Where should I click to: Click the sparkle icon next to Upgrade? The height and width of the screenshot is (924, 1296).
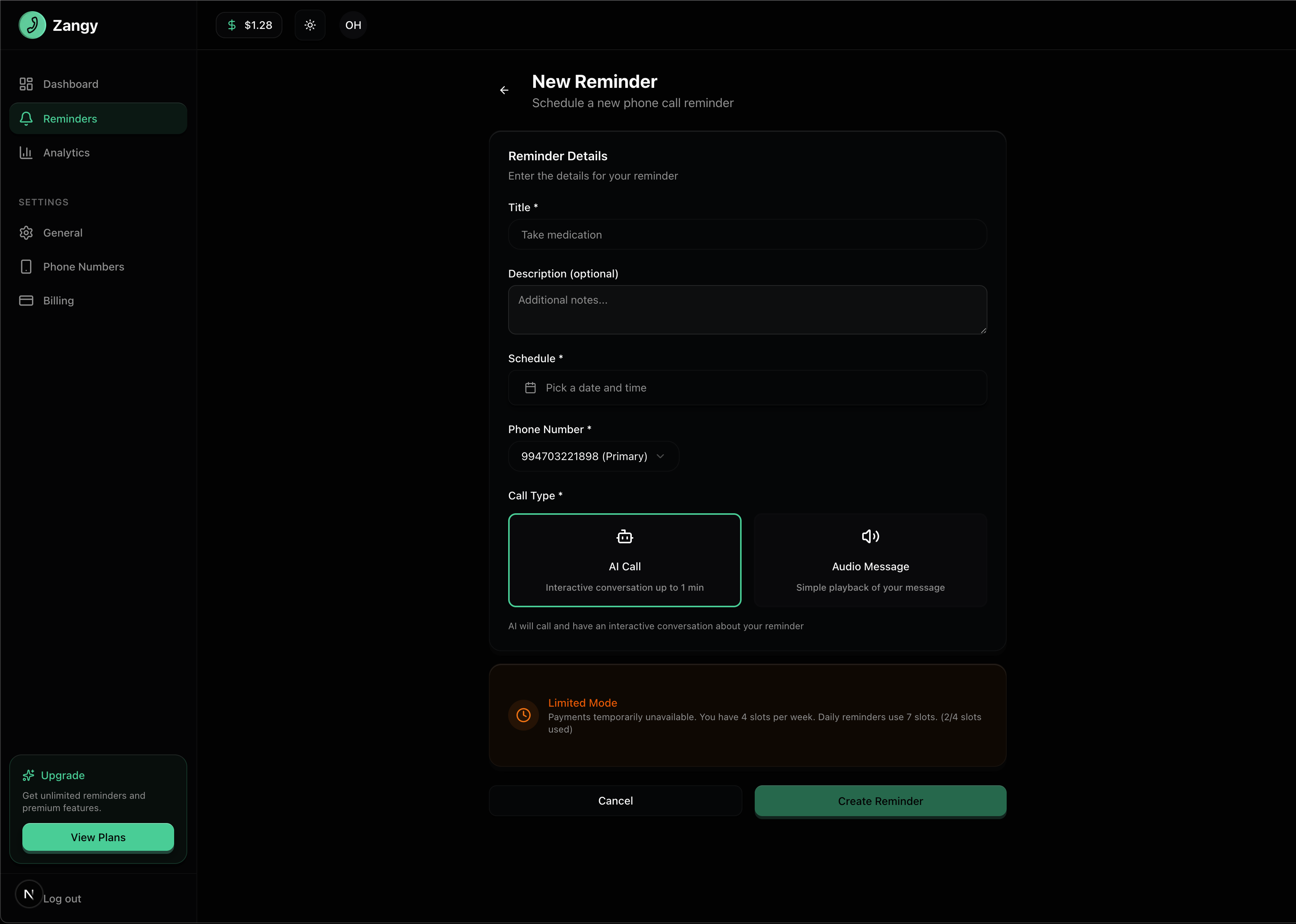[x=29, y=775]
